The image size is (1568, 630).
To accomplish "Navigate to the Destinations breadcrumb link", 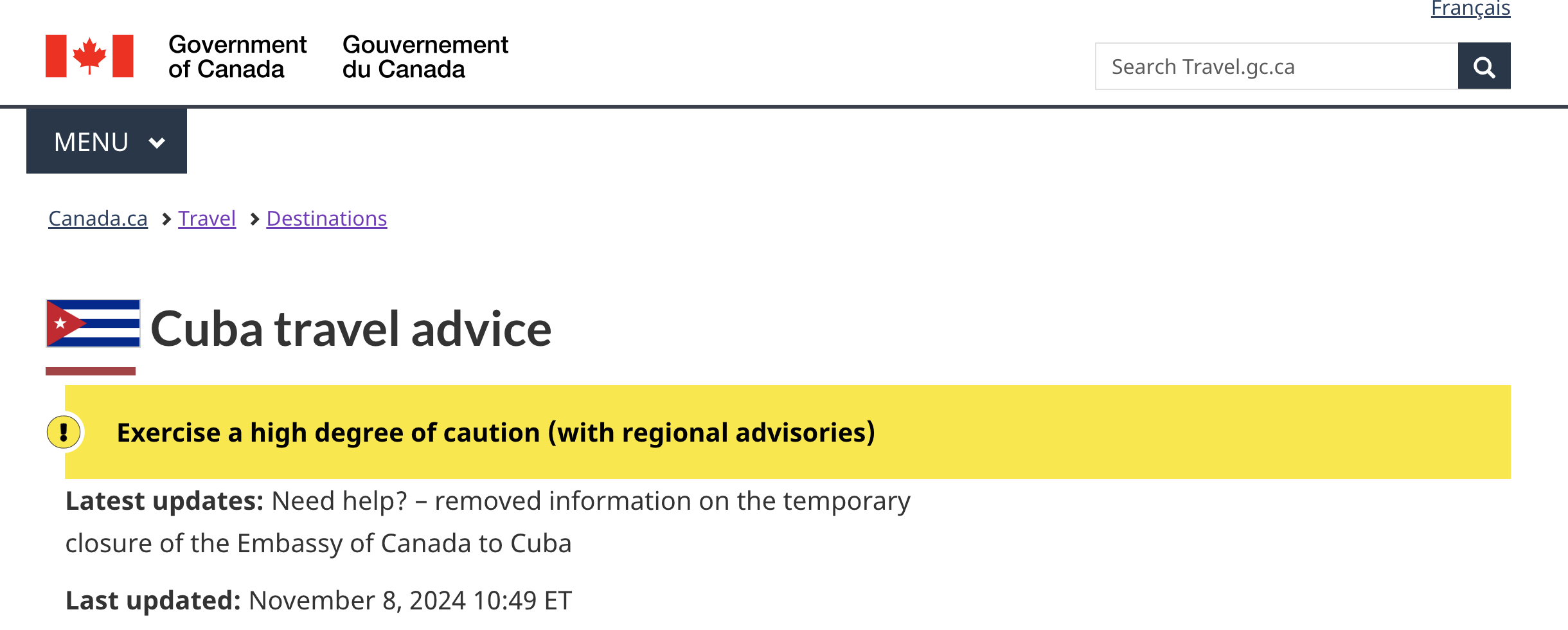I will point(326,219).
